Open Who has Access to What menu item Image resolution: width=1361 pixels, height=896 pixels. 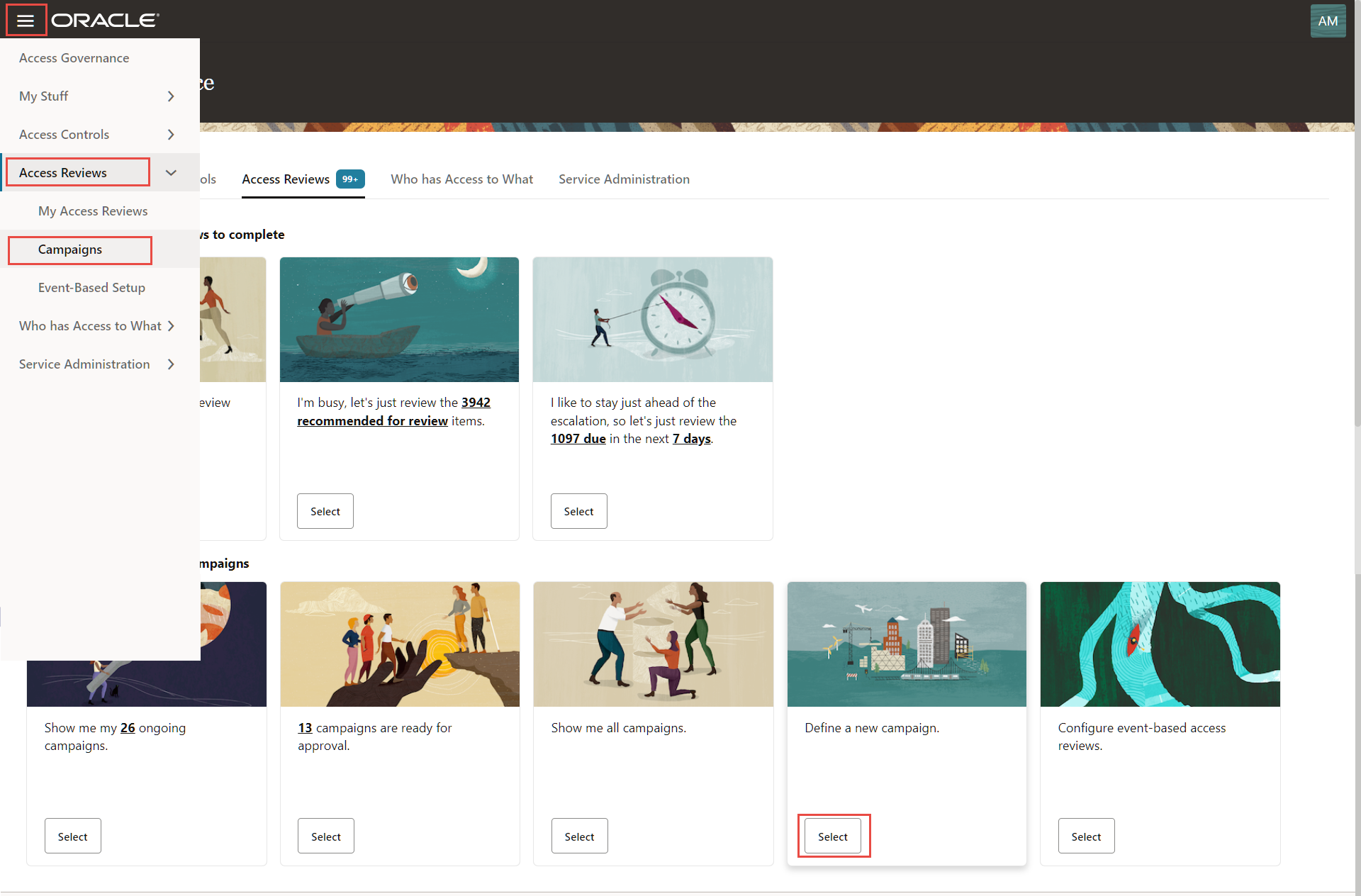click(90, 326)
